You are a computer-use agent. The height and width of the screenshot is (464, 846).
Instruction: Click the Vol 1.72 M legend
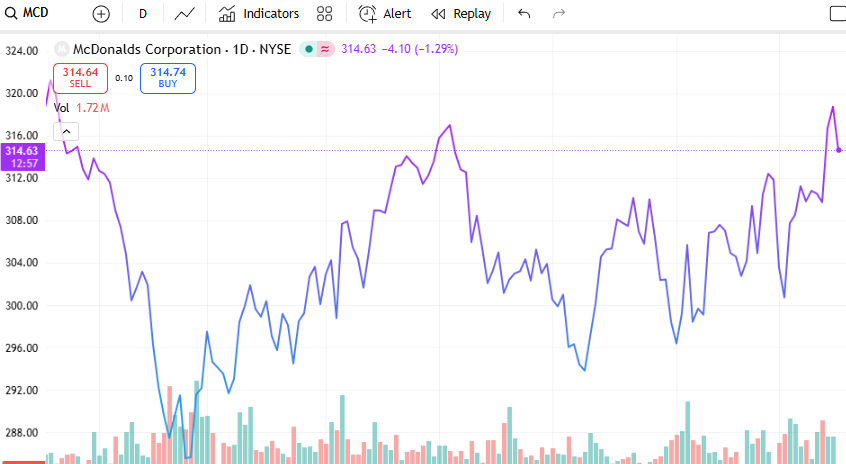click(81, 108)
